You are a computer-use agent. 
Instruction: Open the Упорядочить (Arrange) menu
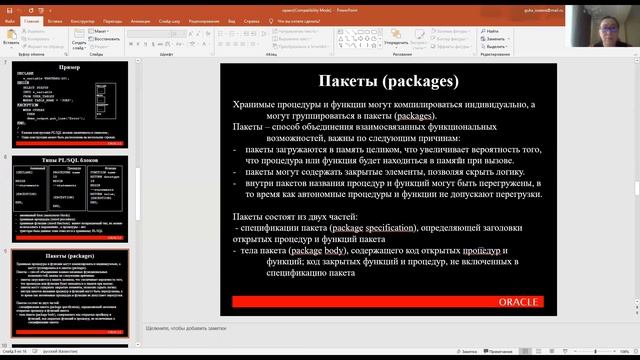[396, 38]
